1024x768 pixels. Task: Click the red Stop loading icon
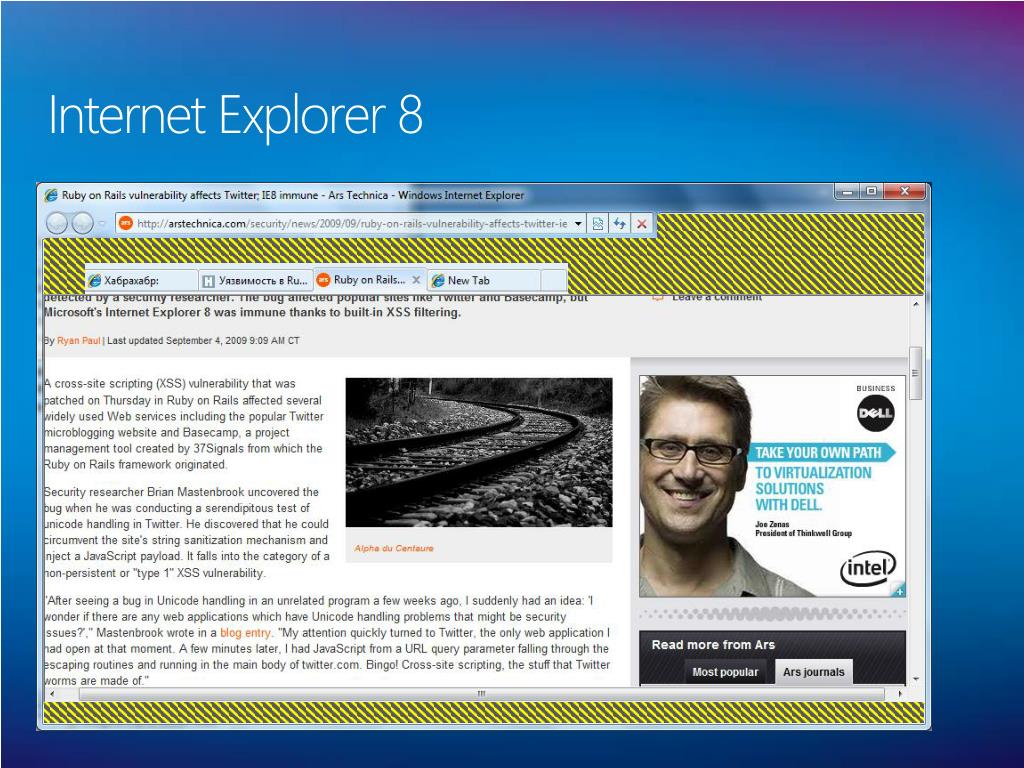coord(642,223)
